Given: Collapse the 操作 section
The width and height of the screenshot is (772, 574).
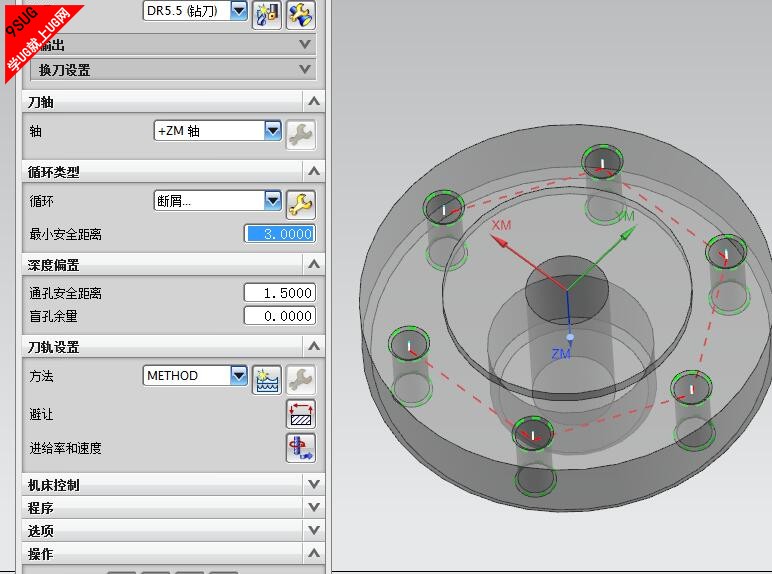Looking at the screenshot, I should [314, 553].
